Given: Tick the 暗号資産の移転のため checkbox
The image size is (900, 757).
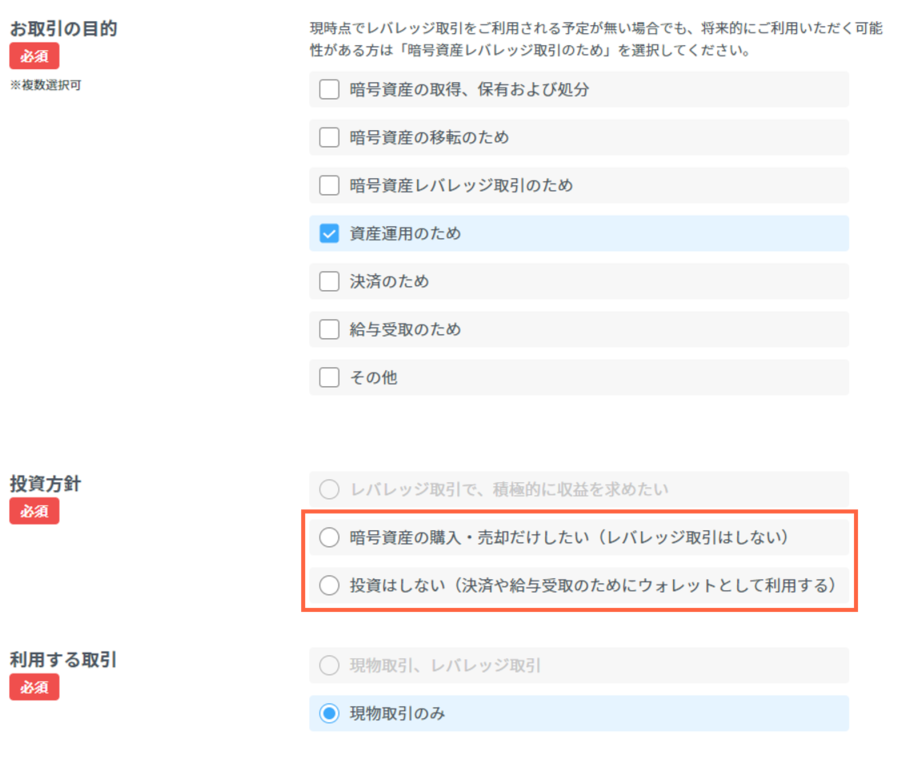Looking at the screenshot, I should [x=329, y=137].
